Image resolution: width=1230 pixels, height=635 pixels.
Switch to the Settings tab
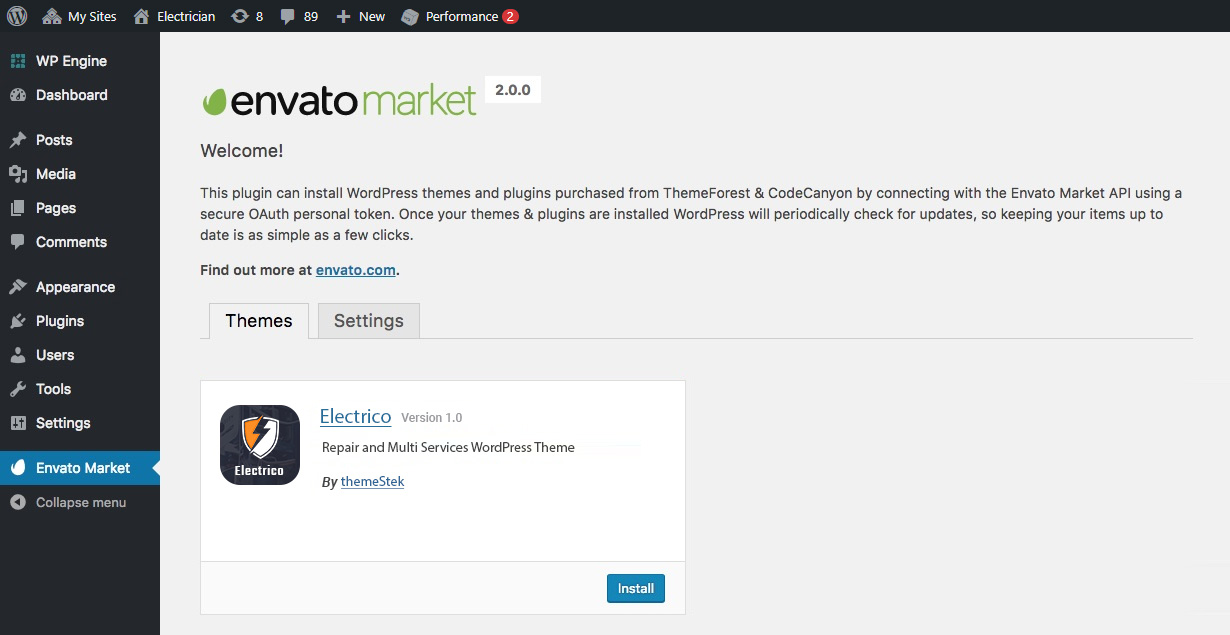368,321
